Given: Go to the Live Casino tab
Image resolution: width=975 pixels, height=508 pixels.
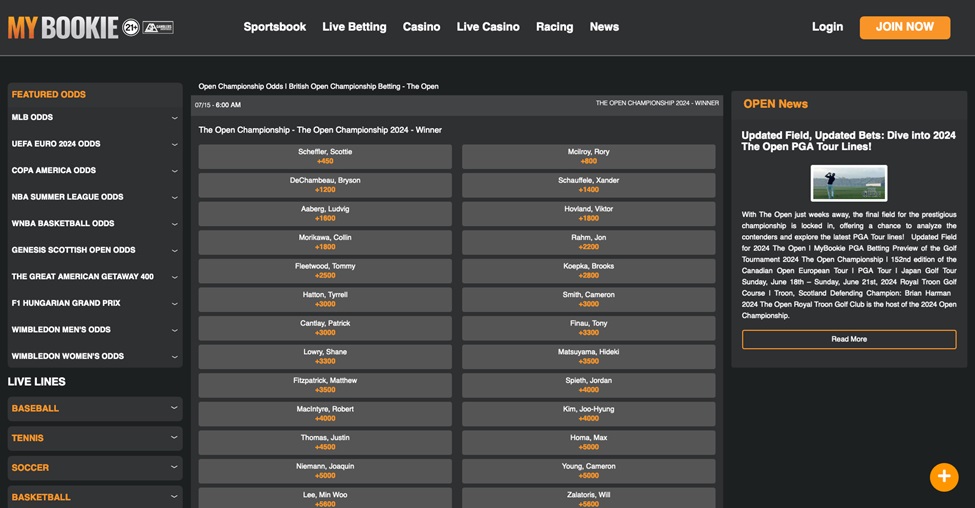Looking at the screenshot, I should coord(487,27).
